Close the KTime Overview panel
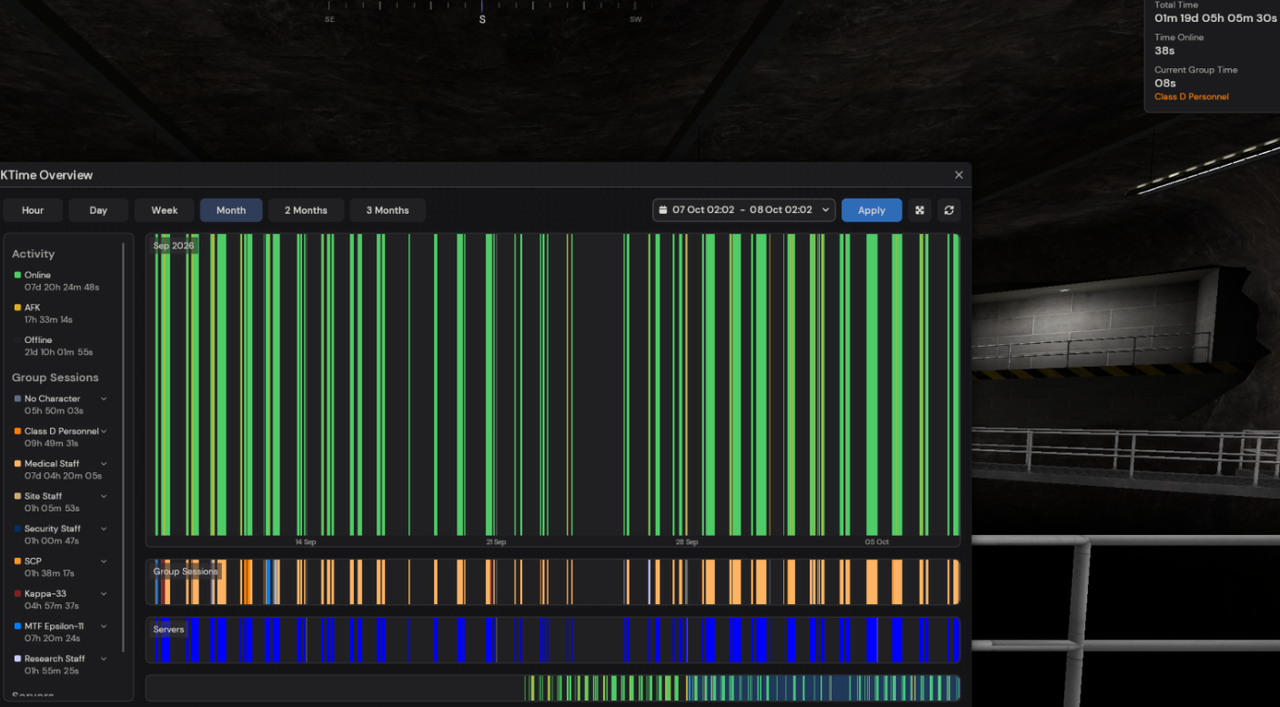Image resolution: width=1280 pixels, height=707 pixels. (x=959, y=175)
